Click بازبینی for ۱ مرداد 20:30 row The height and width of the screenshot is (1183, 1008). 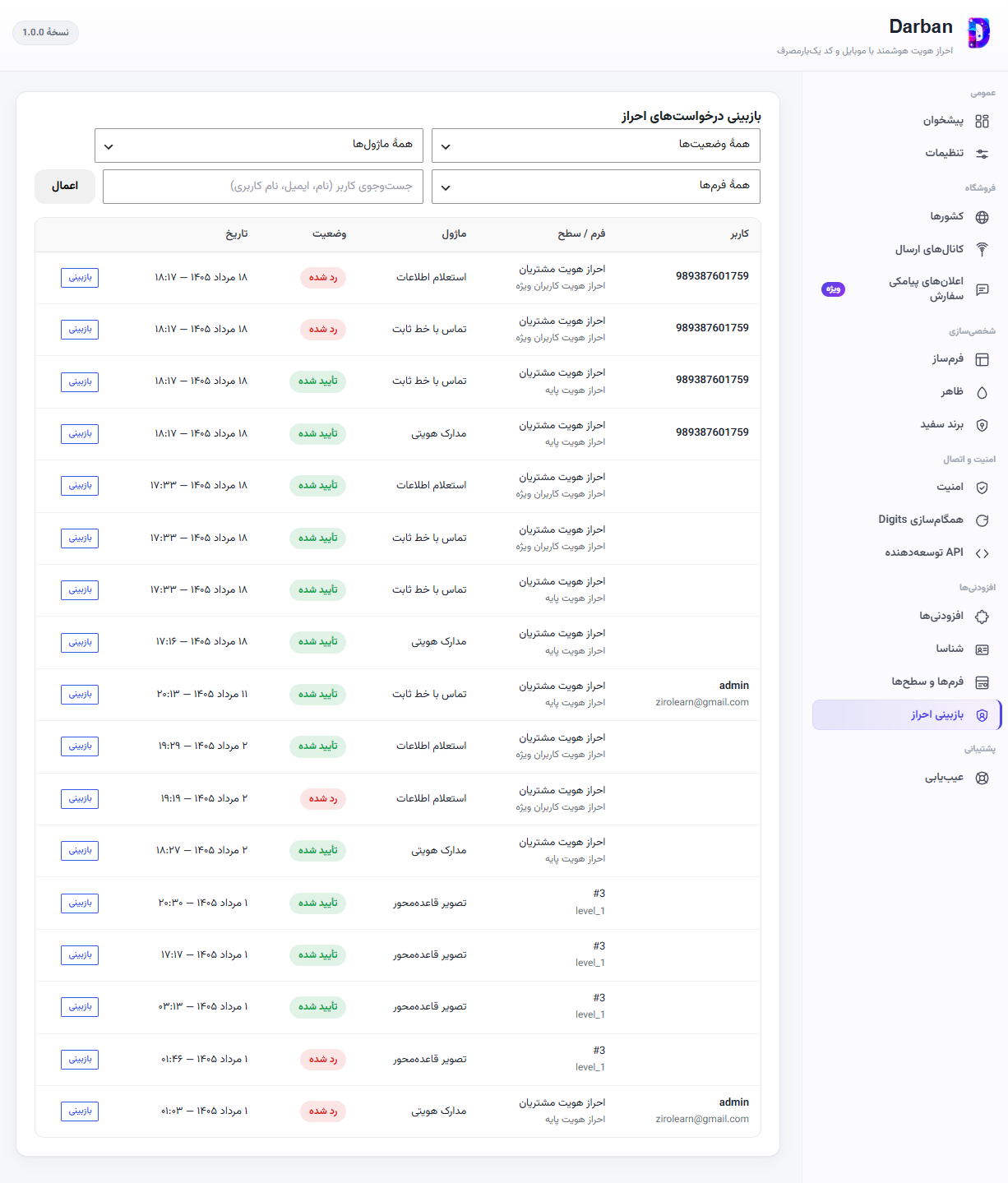pos(80,903)
